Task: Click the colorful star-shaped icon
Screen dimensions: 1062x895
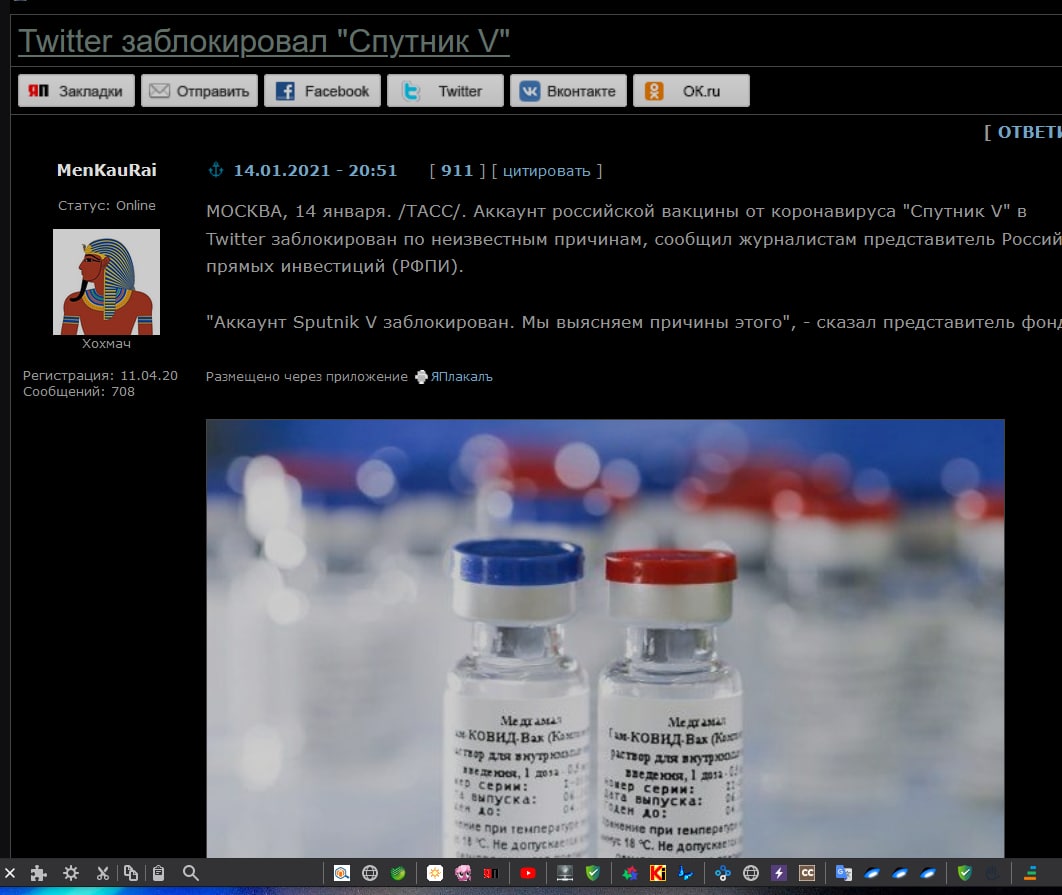Action: (x=630, y=873)
